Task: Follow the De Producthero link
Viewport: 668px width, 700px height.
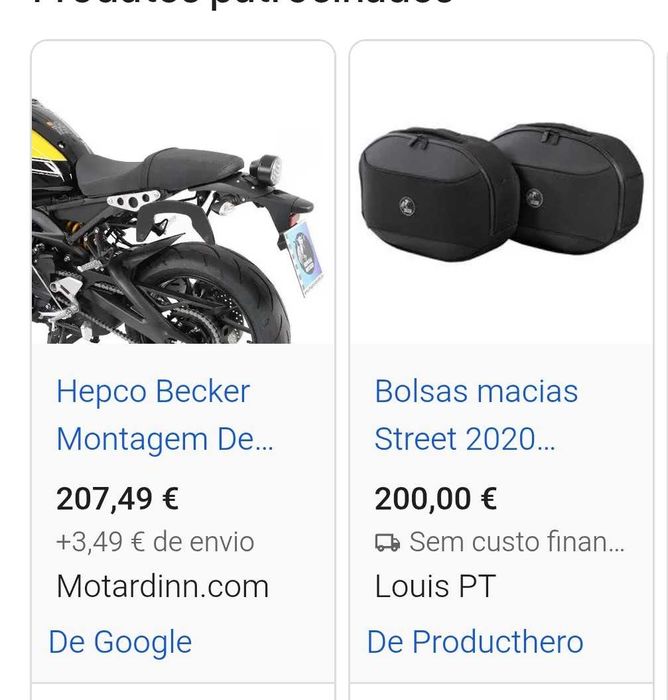Action: [x=475, y=642]
